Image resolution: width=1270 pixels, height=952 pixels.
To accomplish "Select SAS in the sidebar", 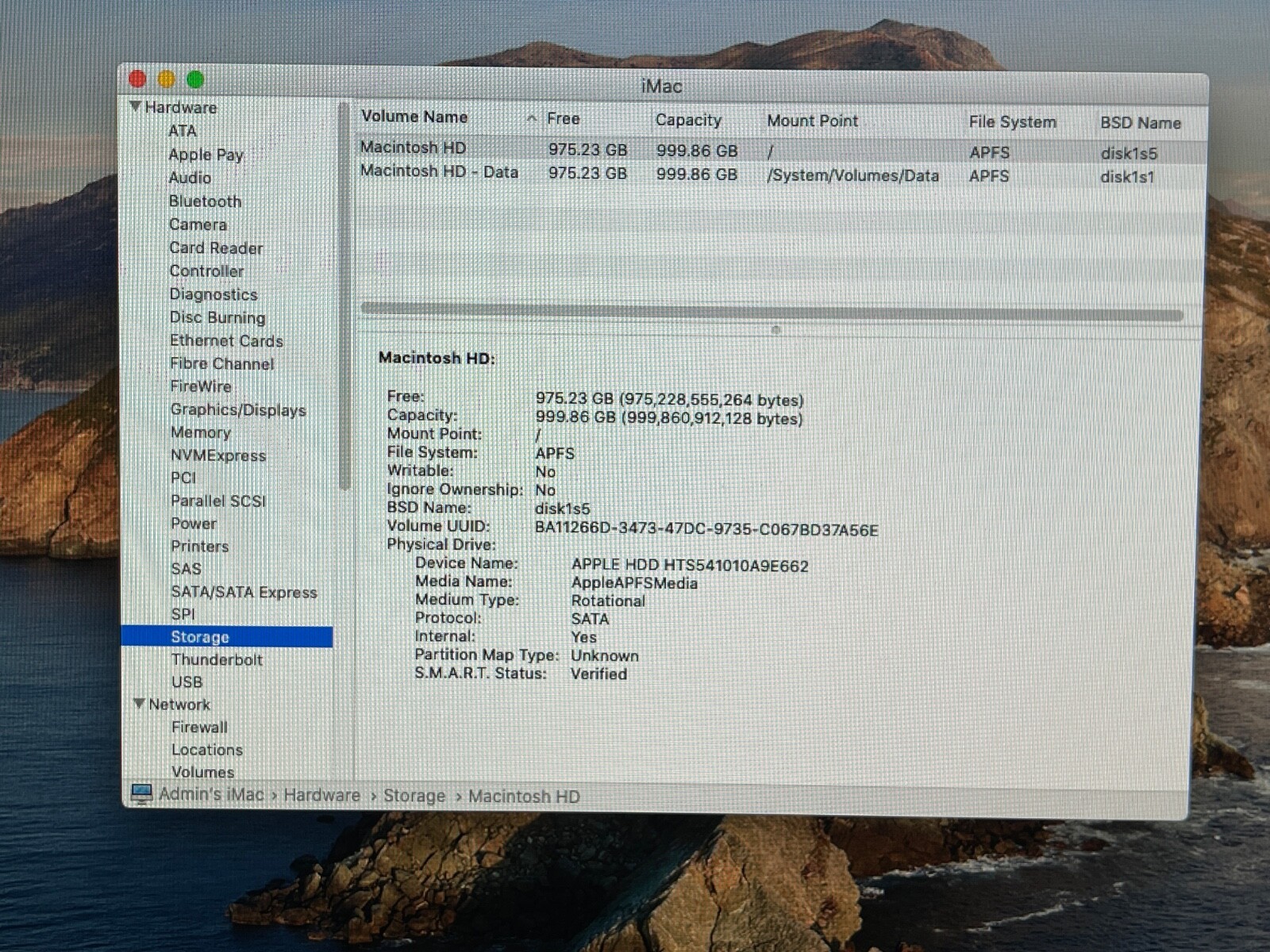I will 186,569.
